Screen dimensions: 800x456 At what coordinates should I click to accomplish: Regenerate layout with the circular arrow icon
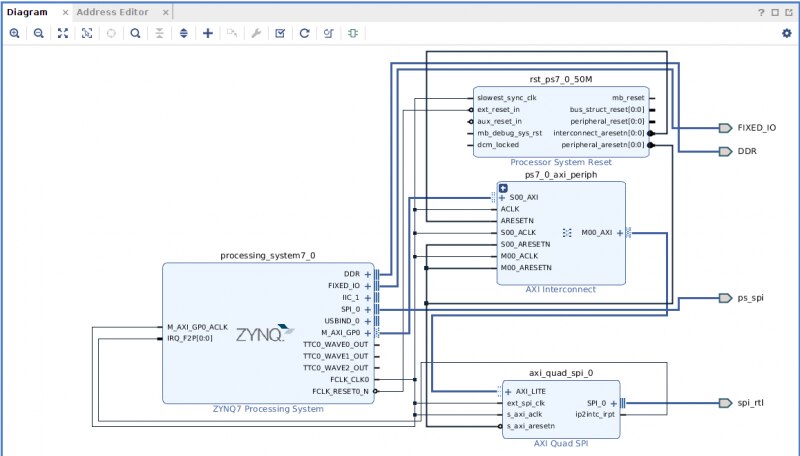pos(304,33)
